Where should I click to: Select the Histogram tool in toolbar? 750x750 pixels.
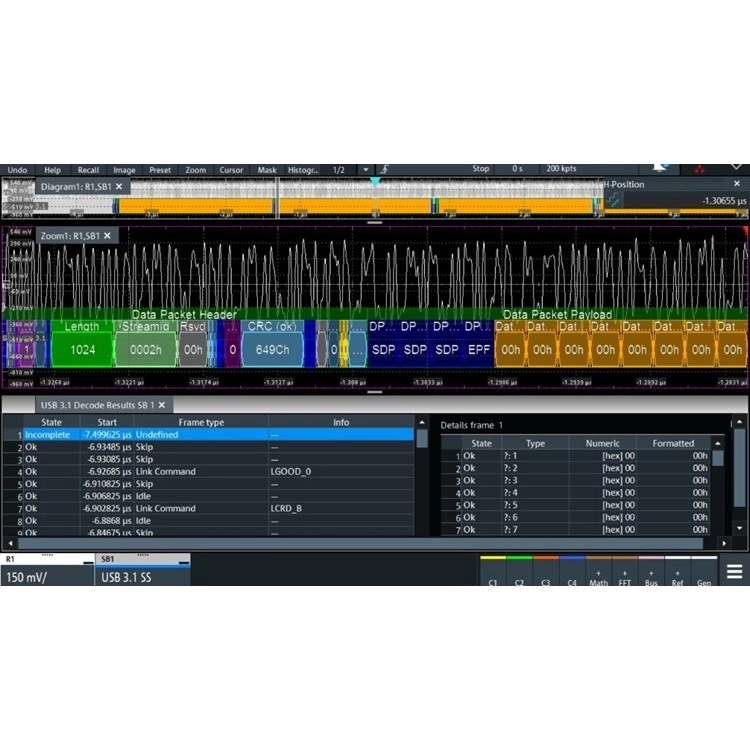[303, 170]
